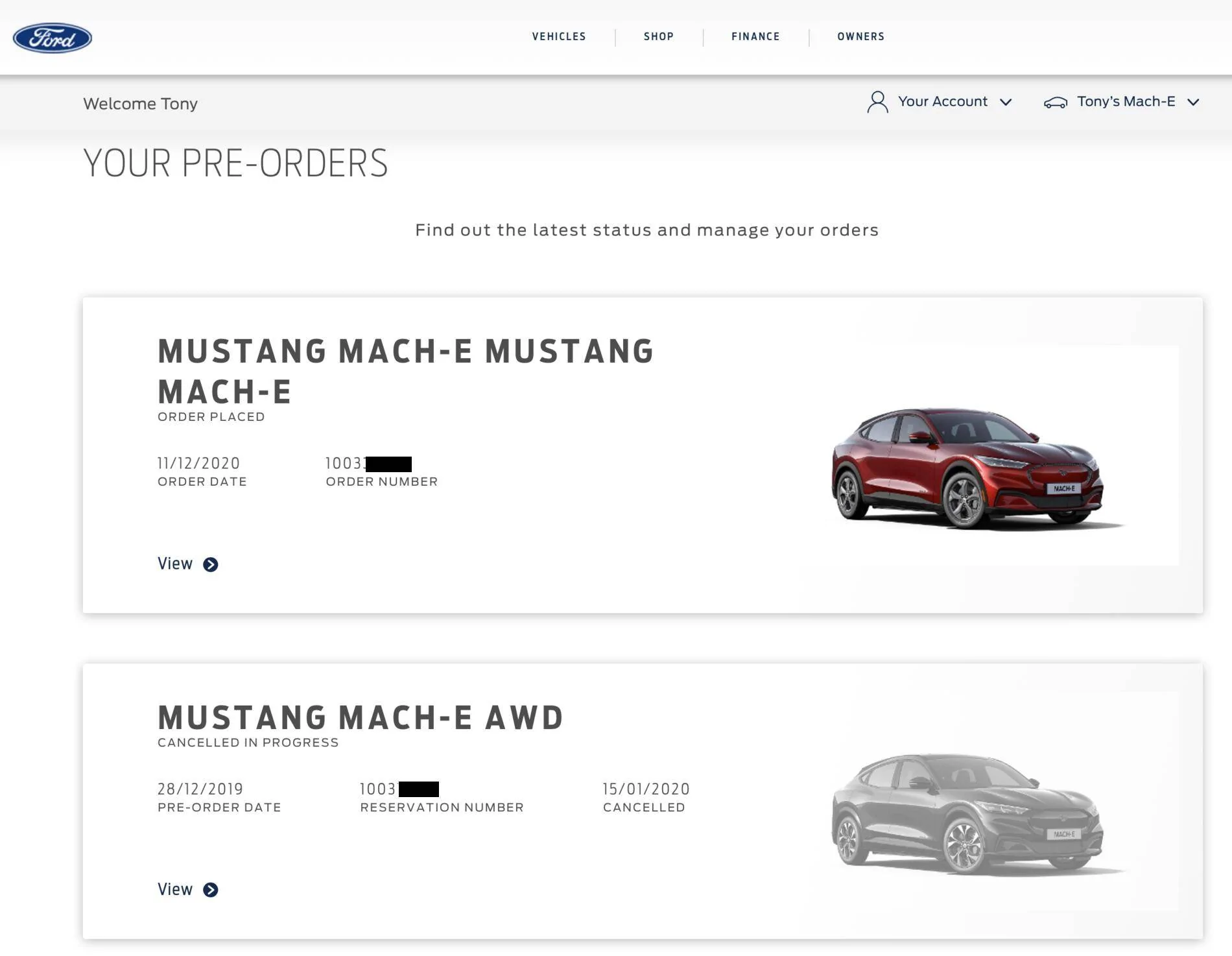This screenshot has width=1232, height=956.
Task: View the cancelled Mach-E AWD pre-order
Action: coord(175,889)
